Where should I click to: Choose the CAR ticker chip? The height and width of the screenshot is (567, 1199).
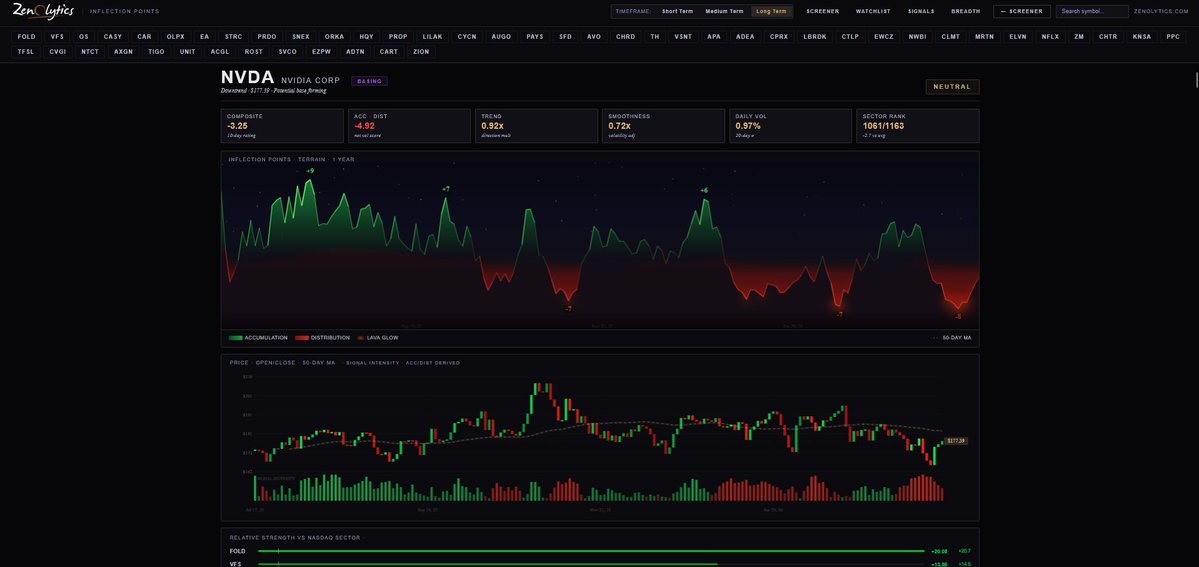coord(145,37)
